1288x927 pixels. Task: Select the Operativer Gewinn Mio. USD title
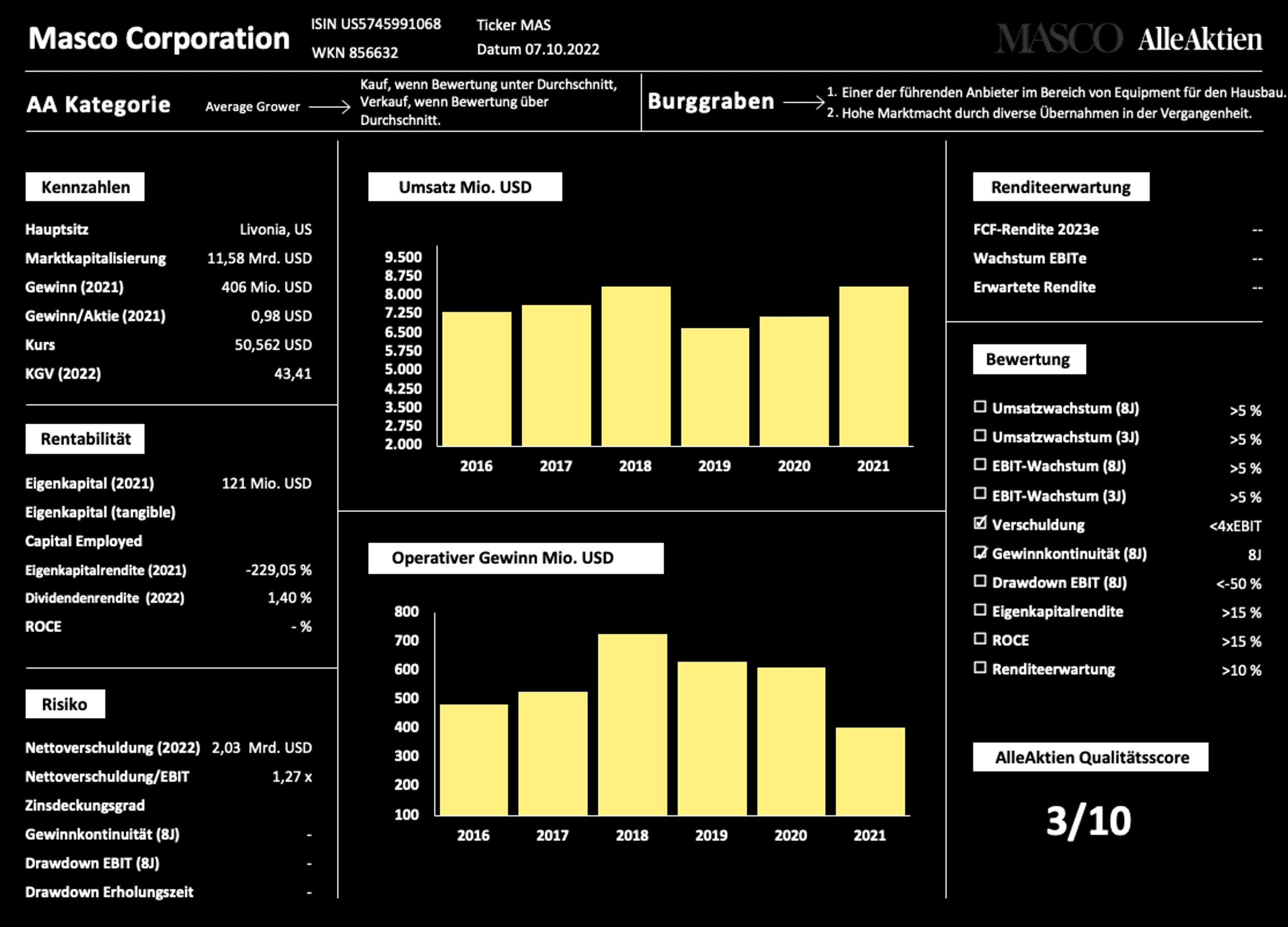pos(516,558)
